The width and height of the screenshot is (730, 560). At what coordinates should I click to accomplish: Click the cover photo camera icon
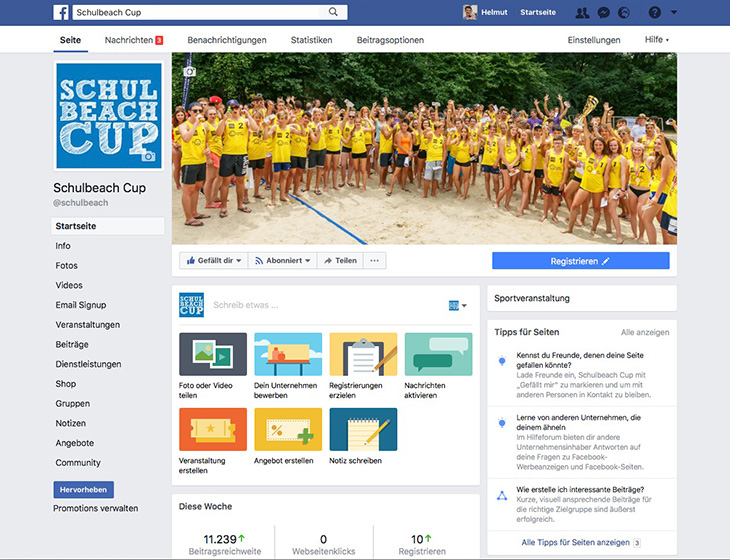point(189,72)
